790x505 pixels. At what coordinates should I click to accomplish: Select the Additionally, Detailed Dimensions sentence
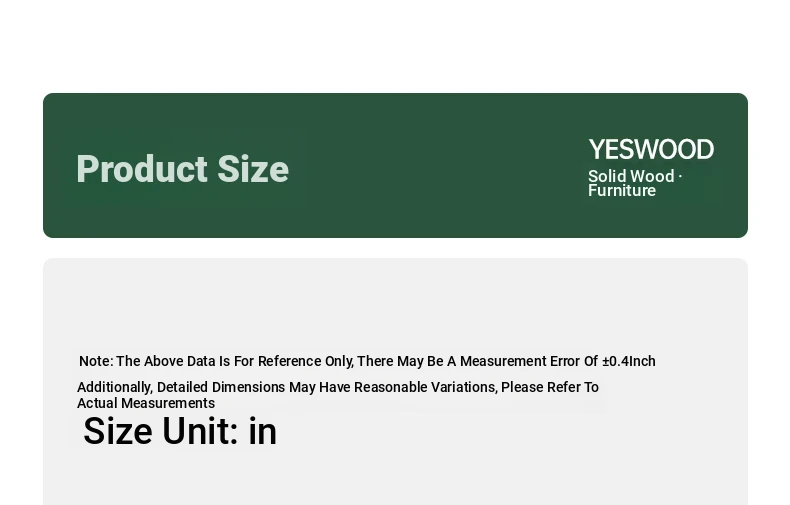[x=338, y=395]
